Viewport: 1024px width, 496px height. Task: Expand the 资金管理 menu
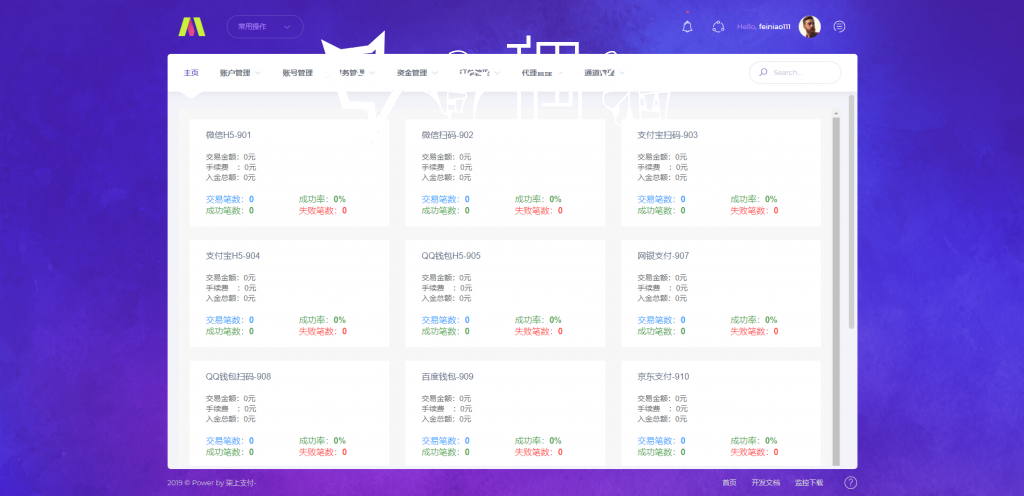click(417, 73)
